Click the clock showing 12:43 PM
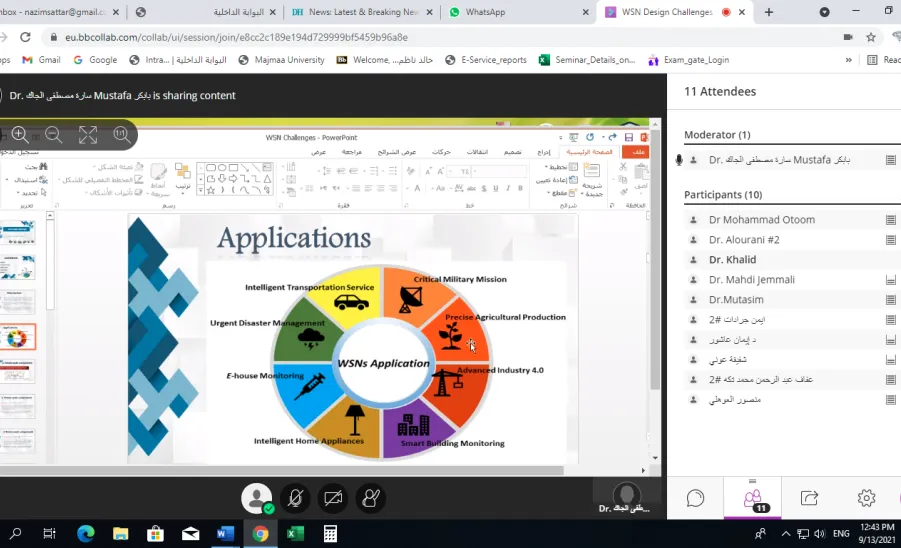901x548 pixels. tap(877, 527)
